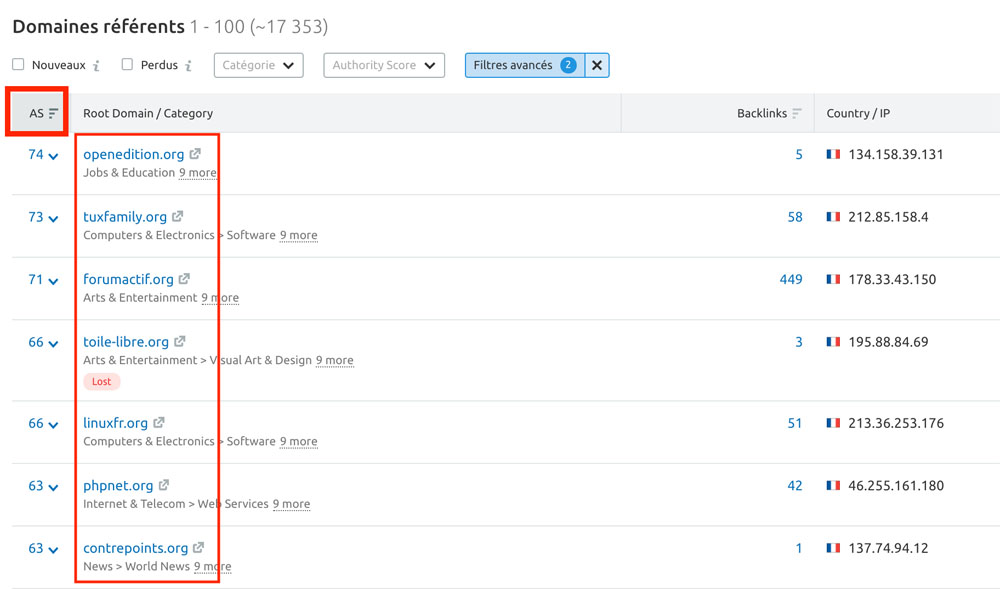Viewport: 1000px width, 589px height.
Task: Expand the AS 74 row for openedition.org
Action: click(x=43, y=155)
